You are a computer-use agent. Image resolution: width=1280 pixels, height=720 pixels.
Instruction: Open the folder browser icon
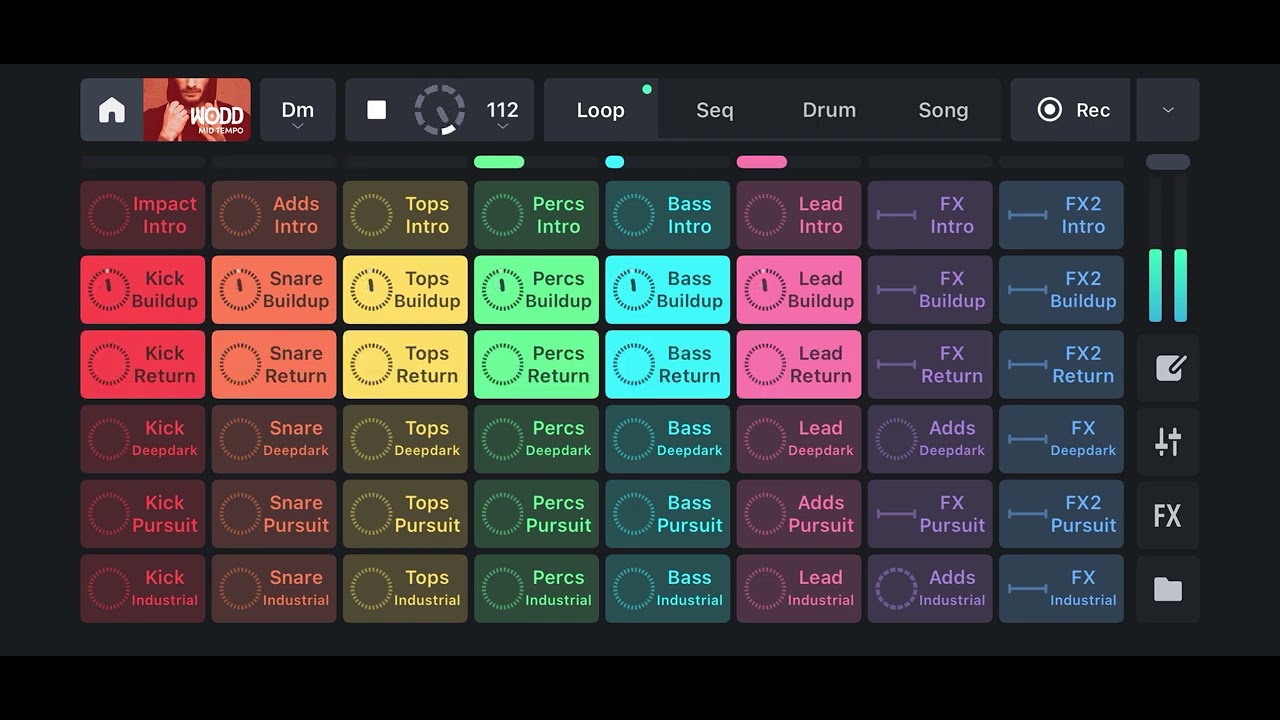pos(1168,590)
